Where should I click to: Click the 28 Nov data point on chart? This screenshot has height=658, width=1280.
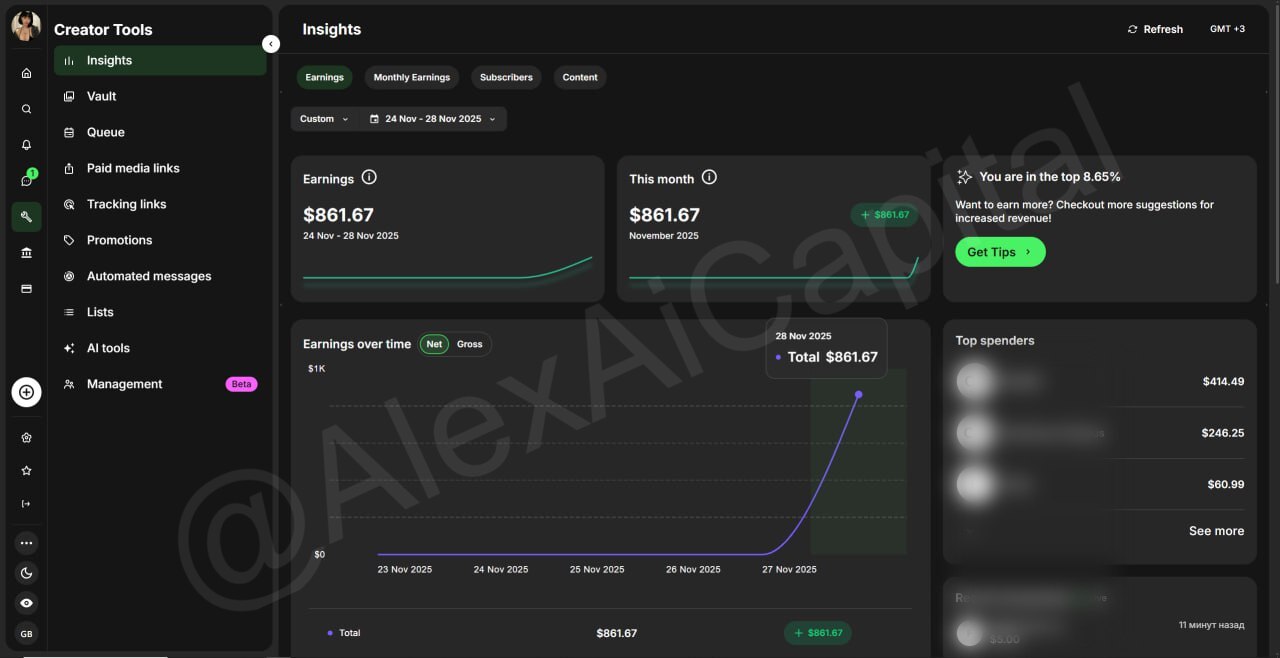click(x=858, y=394)
